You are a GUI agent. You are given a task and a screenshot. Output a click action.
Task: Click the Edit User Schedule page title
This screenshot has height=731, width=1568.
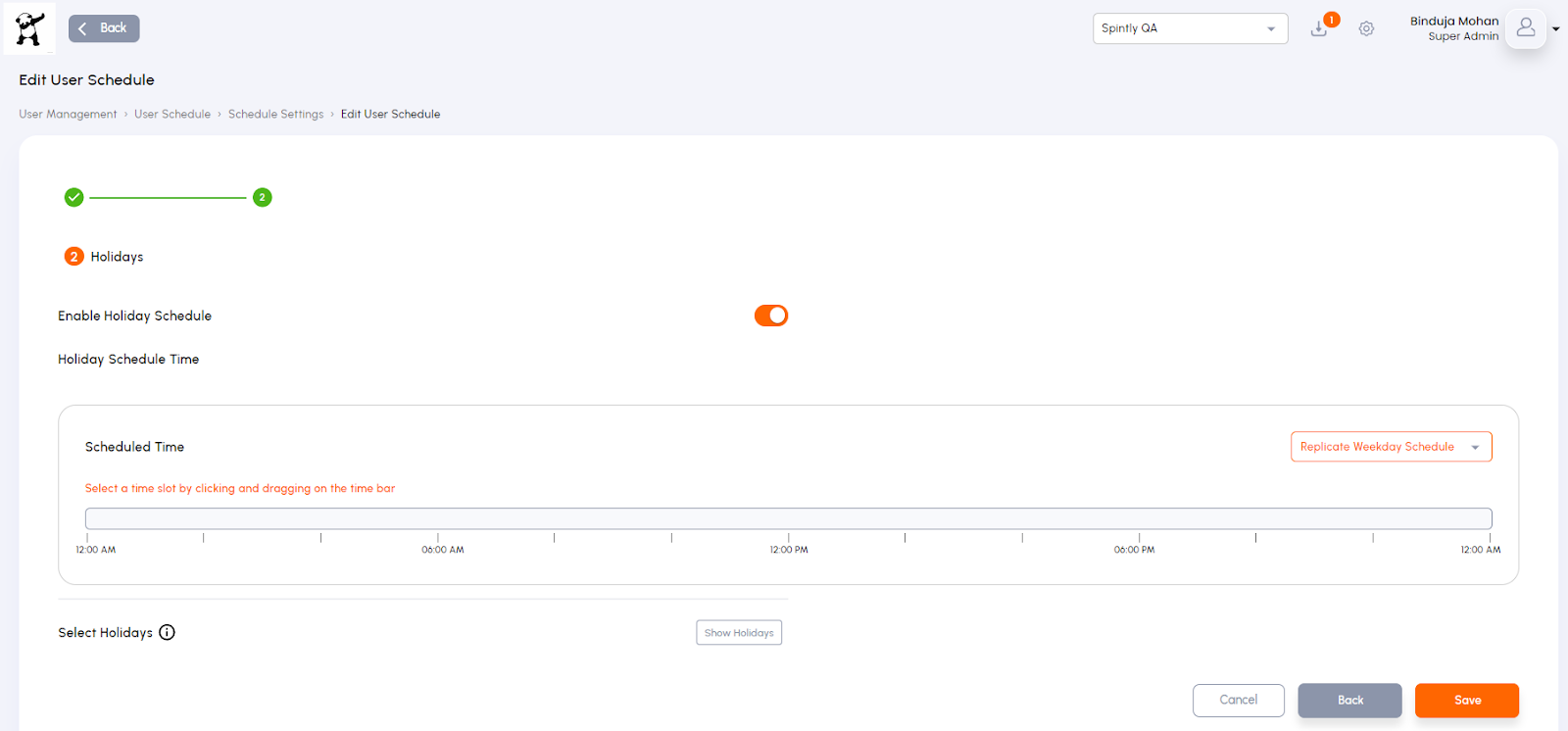86,80
